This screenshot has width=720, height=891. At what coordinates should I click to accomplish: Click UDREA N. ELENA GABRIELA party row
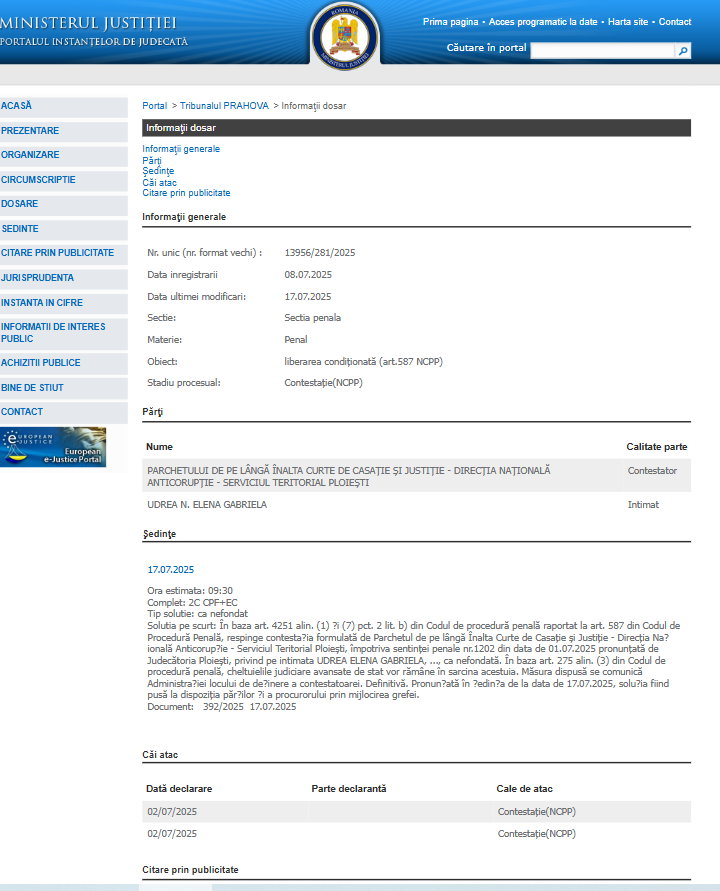tap(417, 505)
